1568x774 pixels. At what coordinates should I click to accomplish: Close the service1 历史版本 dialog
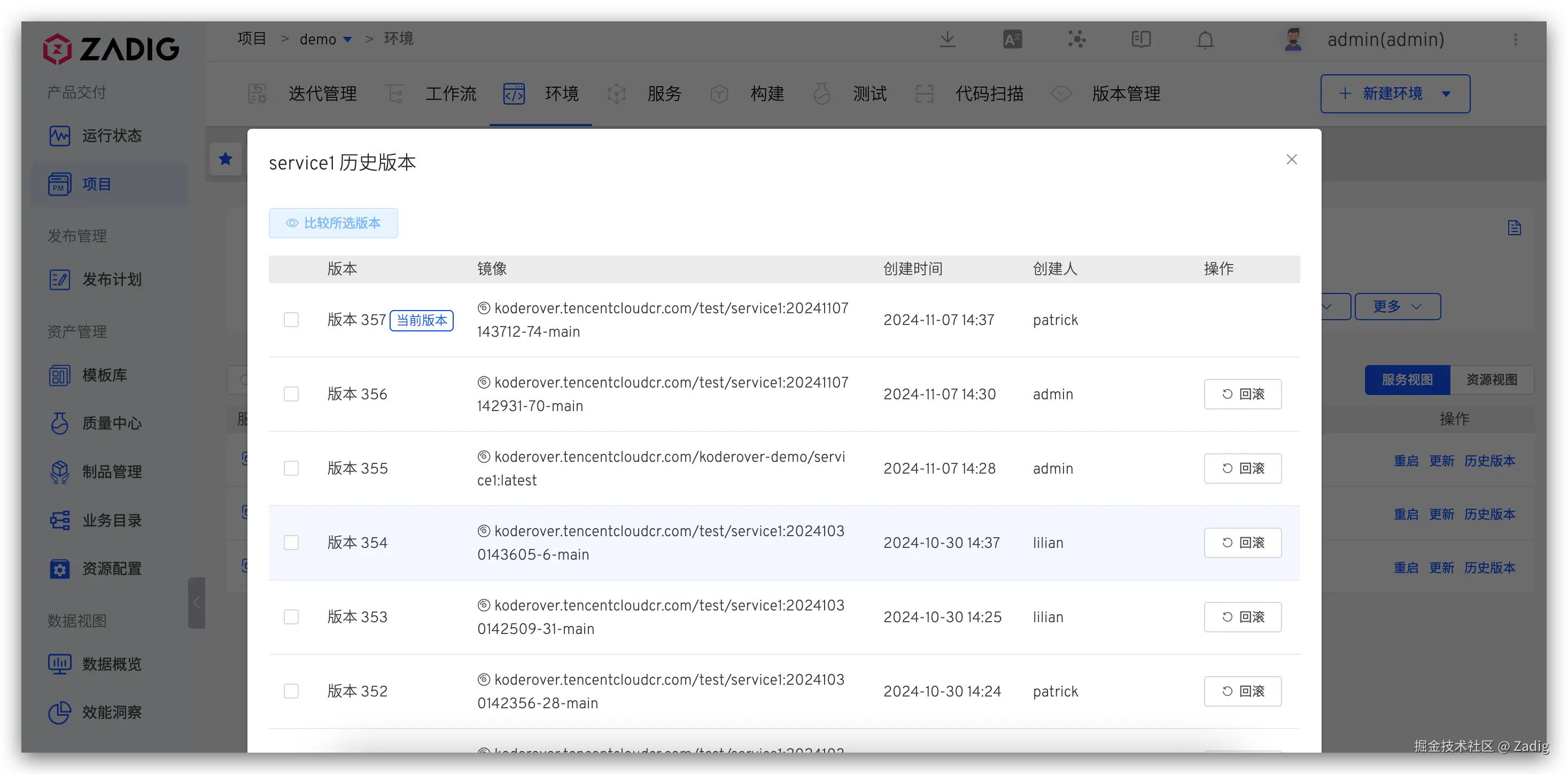pyautogui.click(x=1292, y=159)
